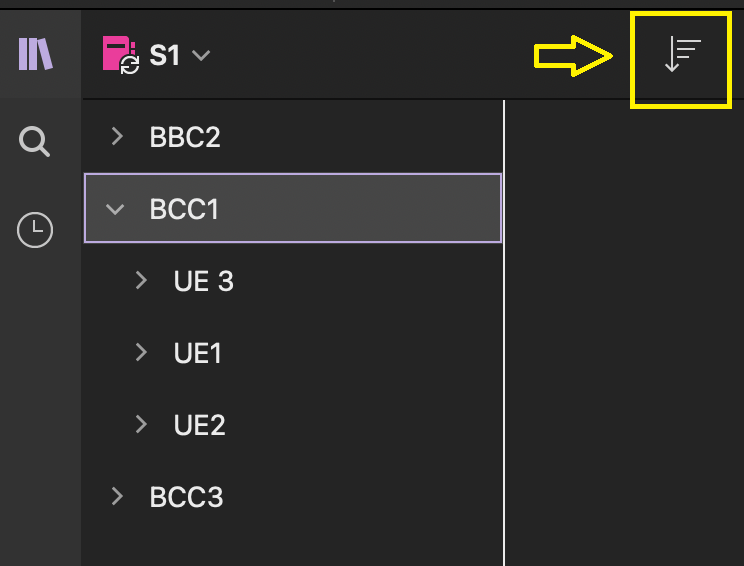The width and height of the screenshot is (744, 566).
Task: Click the pink S1 notebook icon
Action: click(121, 55)
